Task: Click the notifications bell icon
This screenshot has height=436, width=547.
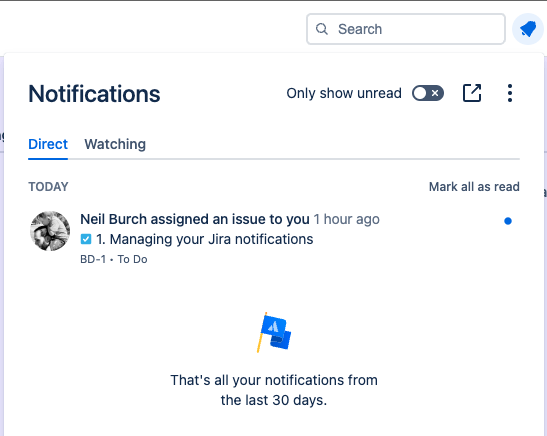Action: (x=528, y=29)
